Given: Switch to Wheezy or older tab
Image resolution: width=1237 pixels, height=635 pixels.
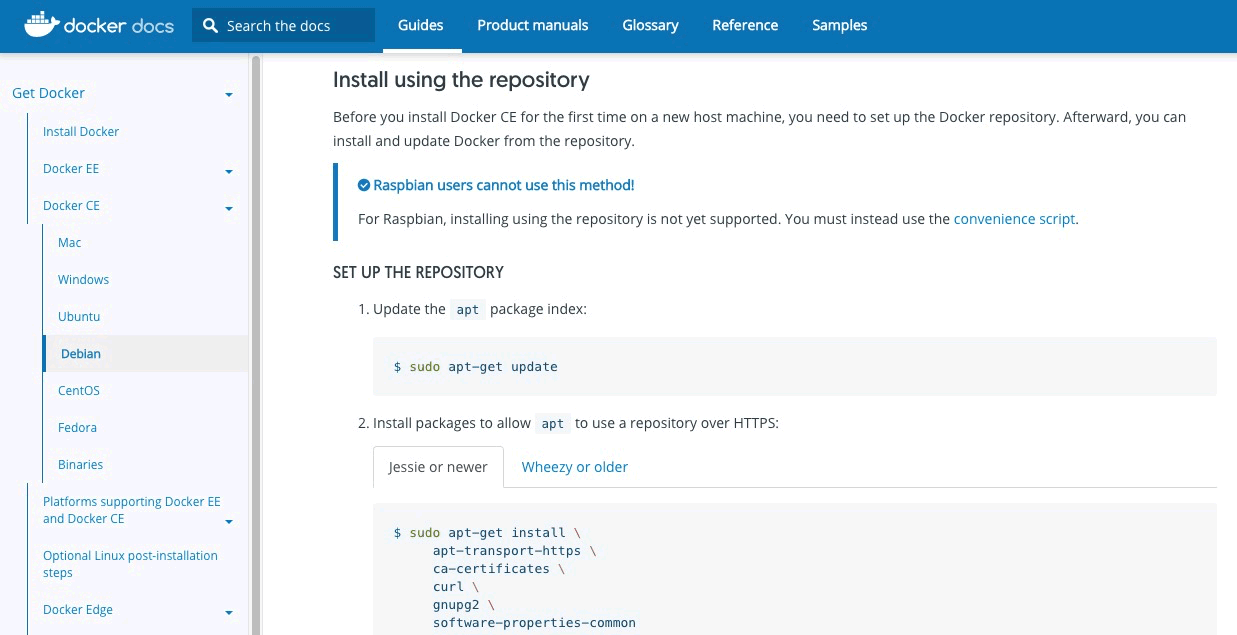Looking at the screenshot, I should [574, 467].
